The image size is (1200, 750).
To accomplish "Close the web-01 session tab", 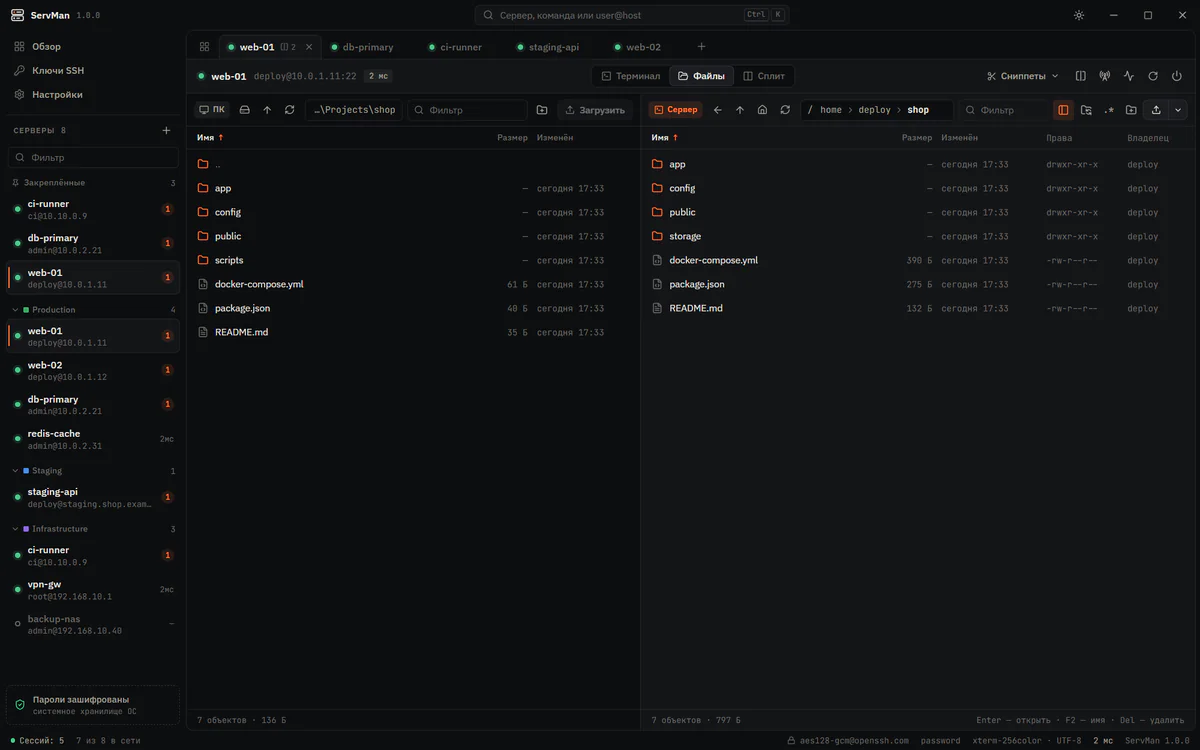I will tap(309, 47).
